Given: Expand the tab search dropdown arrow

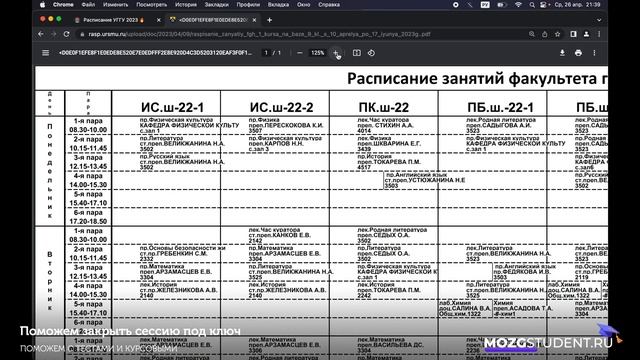Looking at the screenshot, I should (599, 20).
